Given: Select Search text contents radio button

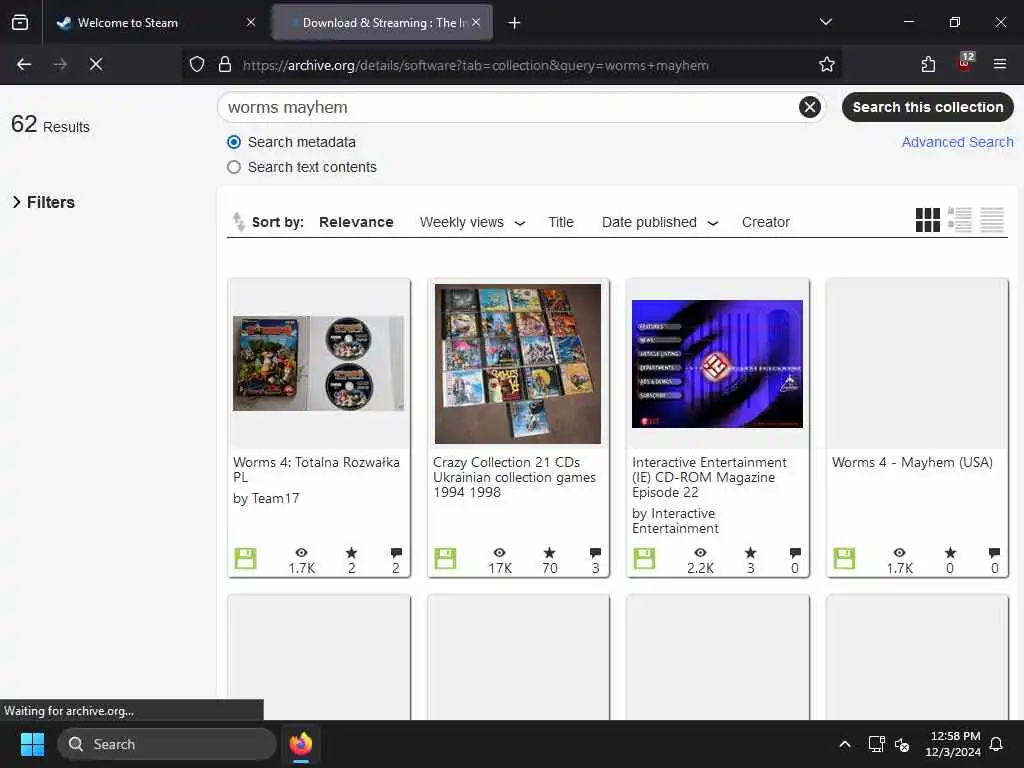Looking at the screenshot, I should coord(234,167).
